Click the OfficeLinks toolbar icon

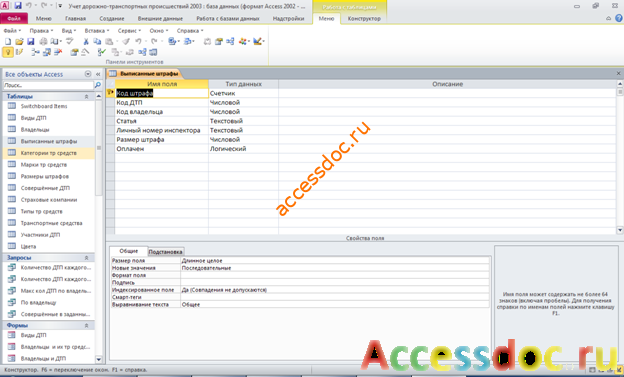coord(172,41)
